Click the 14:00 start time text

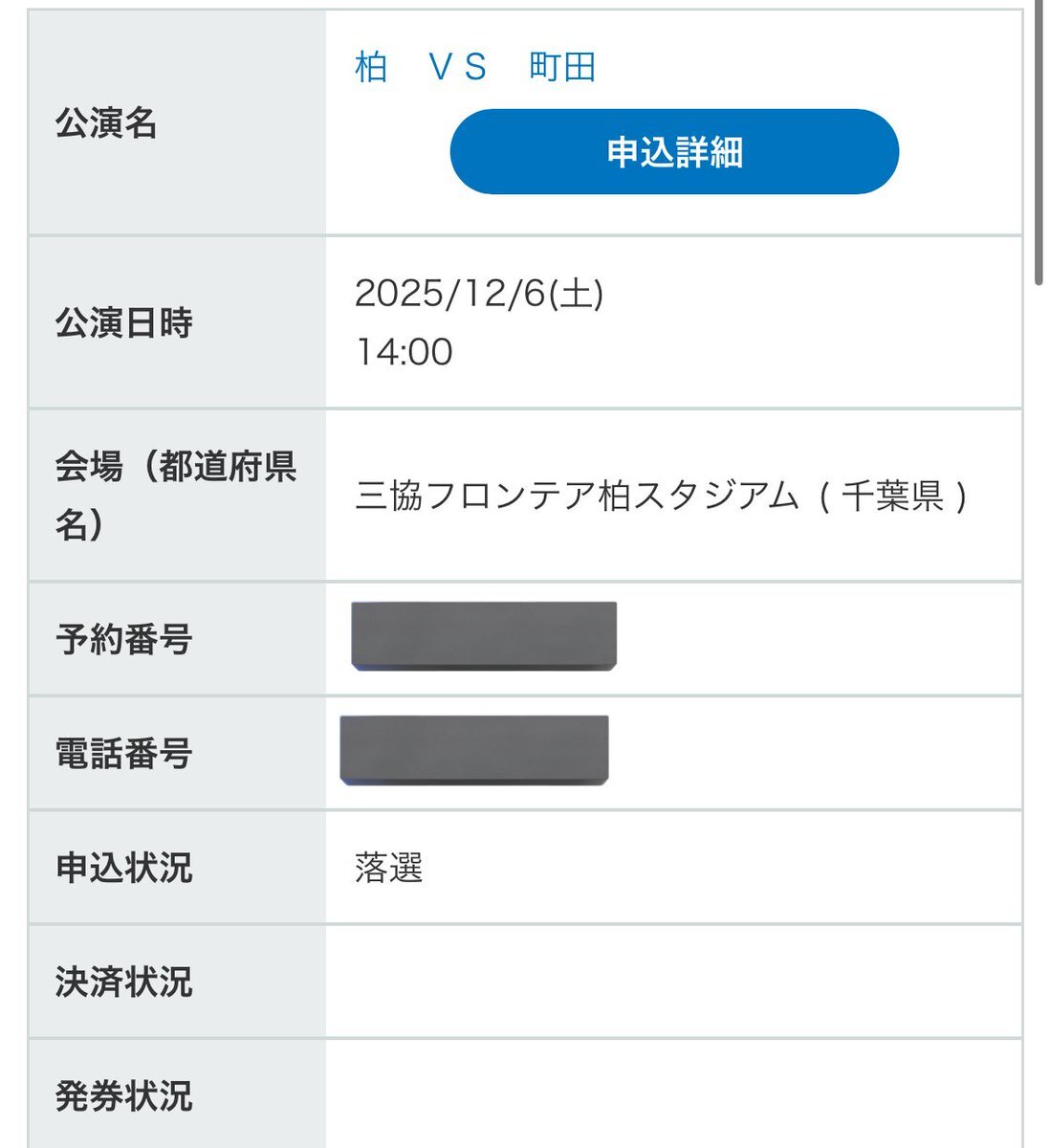(x=405, y=352)
